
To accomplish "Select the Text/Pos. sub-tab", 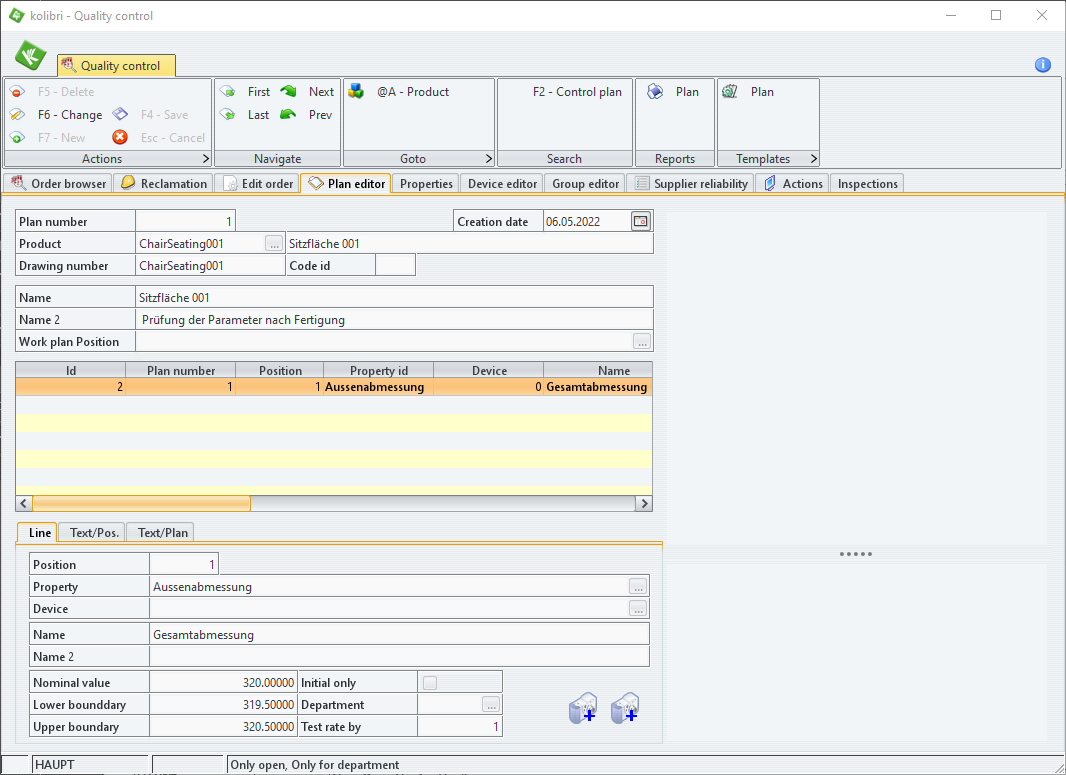I will tap(94, 532).
